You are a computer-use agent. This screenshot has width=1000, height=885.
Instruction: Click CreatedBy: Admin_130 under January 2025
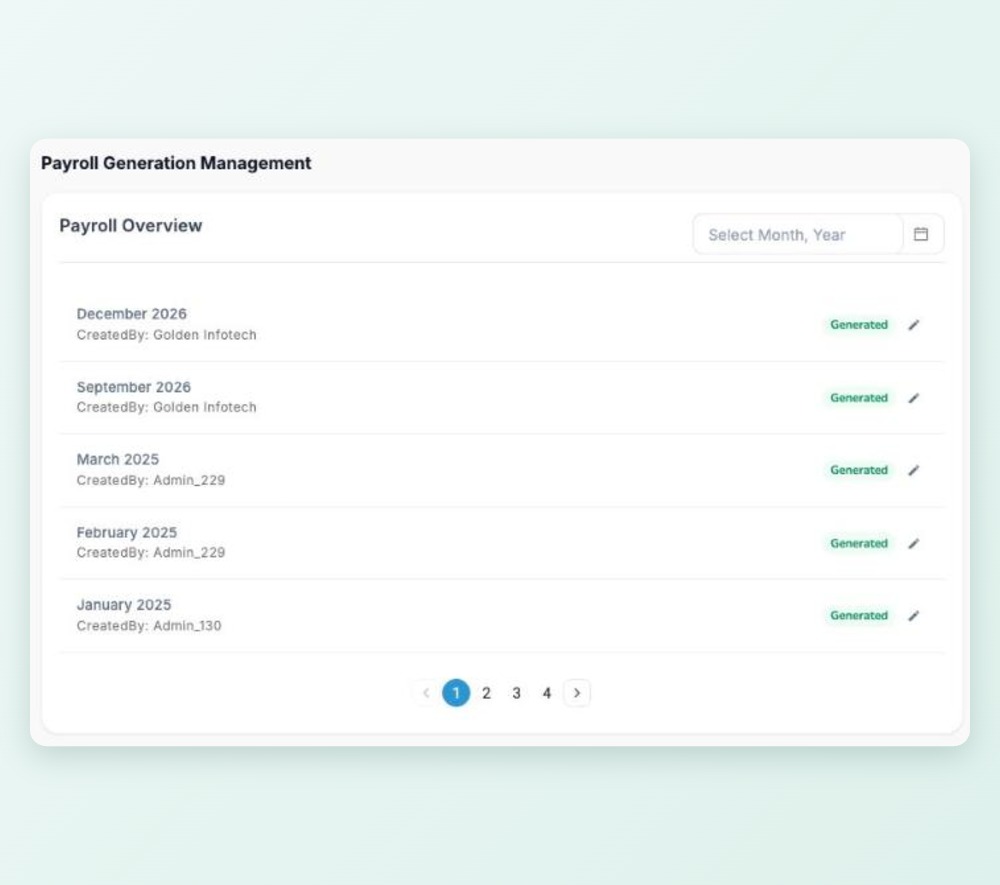[x=149, y=625]
